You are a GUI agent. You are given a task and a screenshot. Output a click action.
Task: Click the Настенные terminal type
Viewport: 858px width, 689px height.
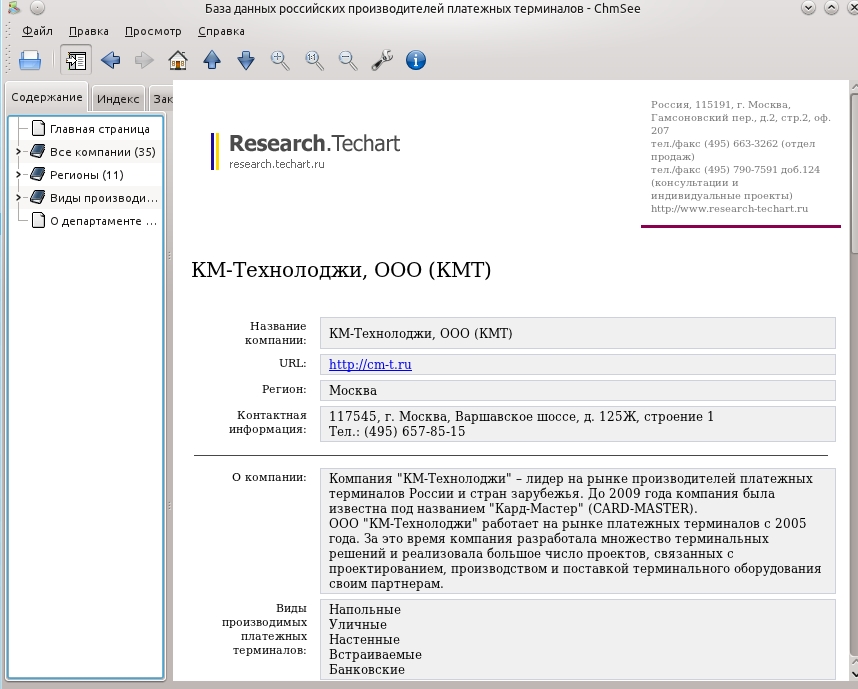click(364, 640)
